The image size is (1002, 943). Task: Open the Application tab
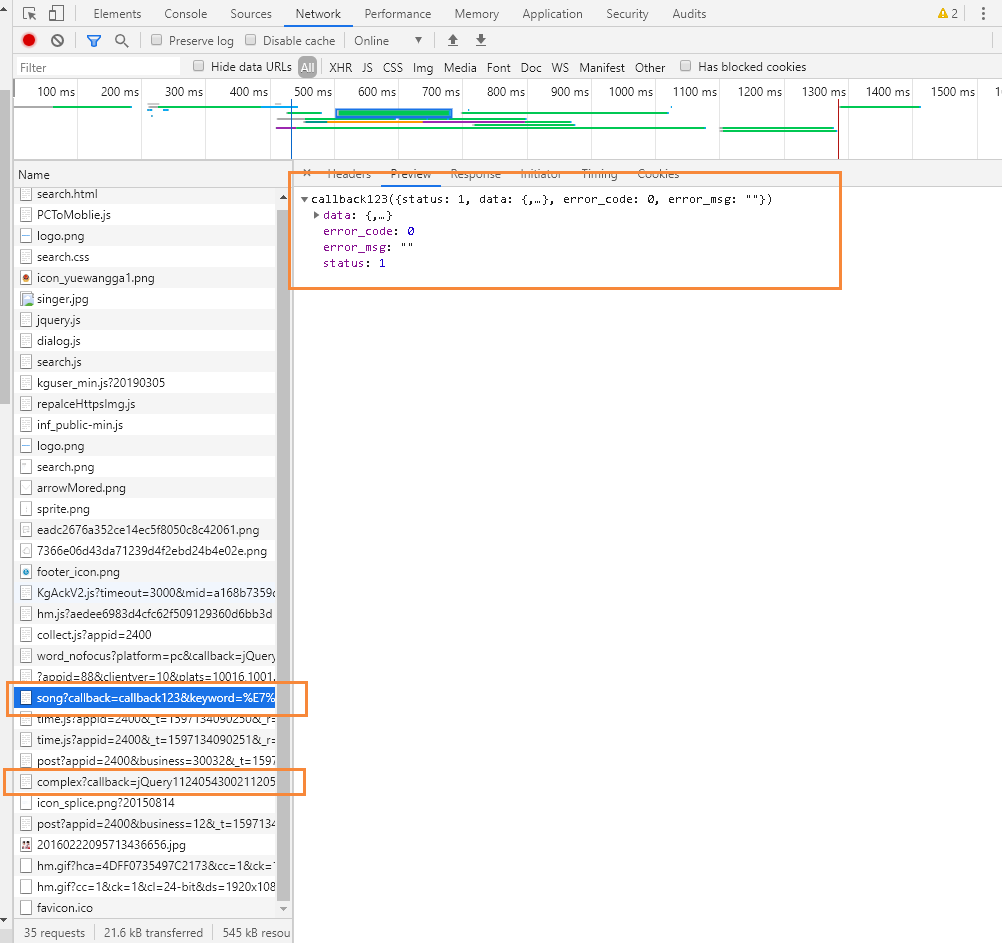click(553, 13)
